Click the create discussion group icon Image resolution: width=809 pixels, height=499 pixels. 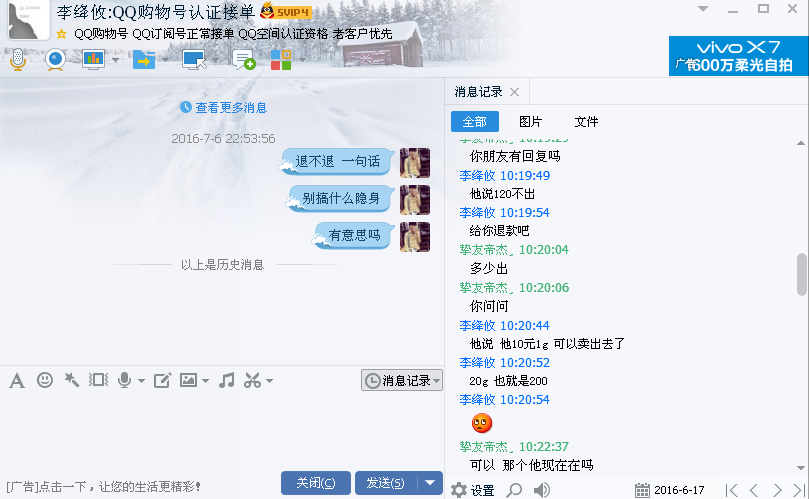point(244,59)
